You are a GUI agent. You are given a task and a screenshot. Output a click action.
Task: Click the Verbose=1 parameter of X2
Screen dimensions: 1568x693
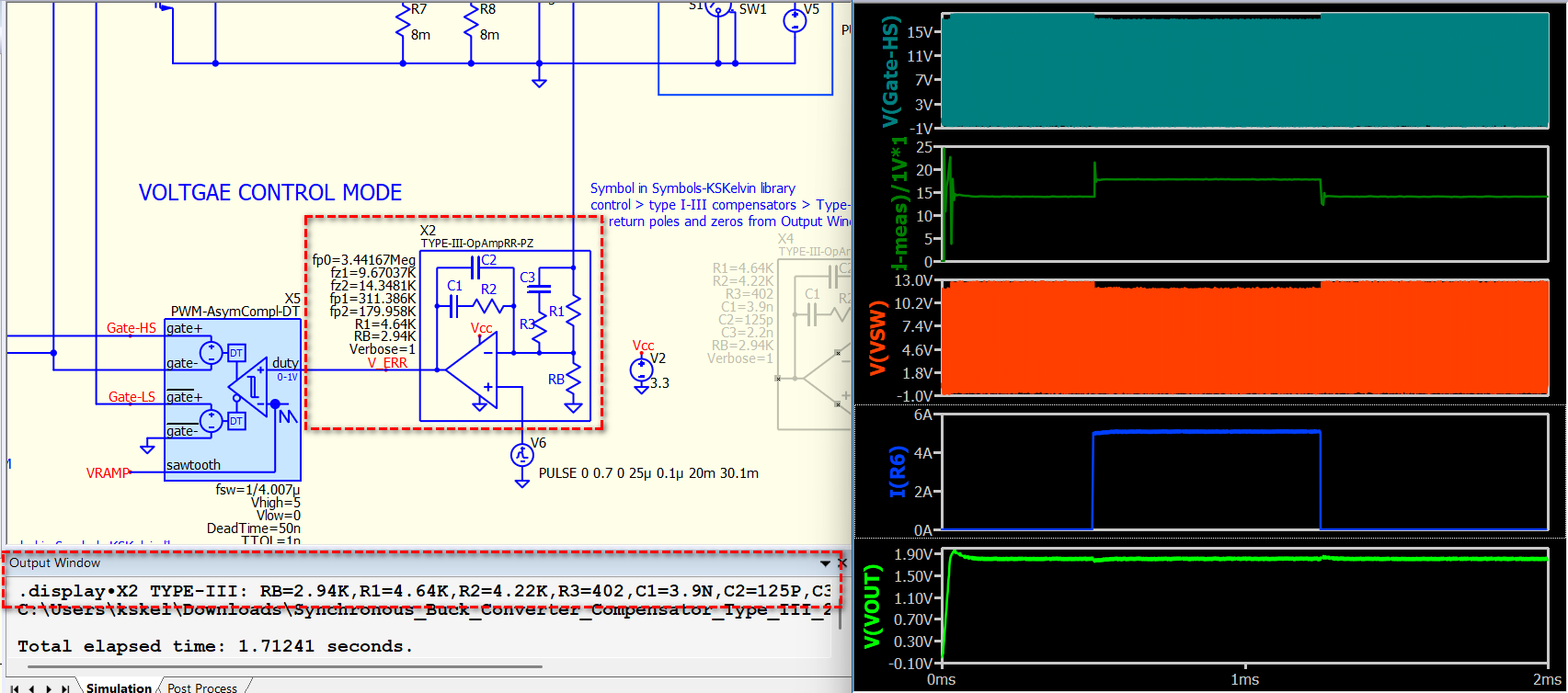click(383, 349)
